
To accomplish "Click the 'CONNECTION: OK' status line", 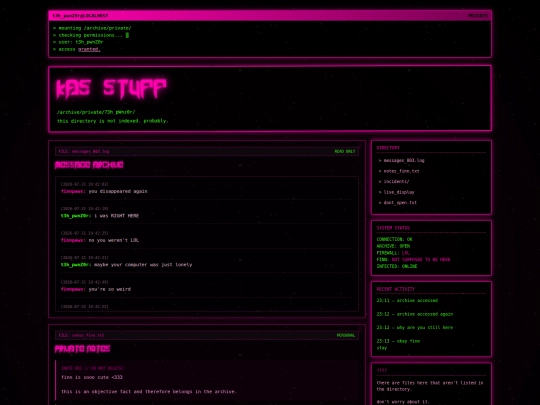I will pyautogui.click(x=394, y=239).
